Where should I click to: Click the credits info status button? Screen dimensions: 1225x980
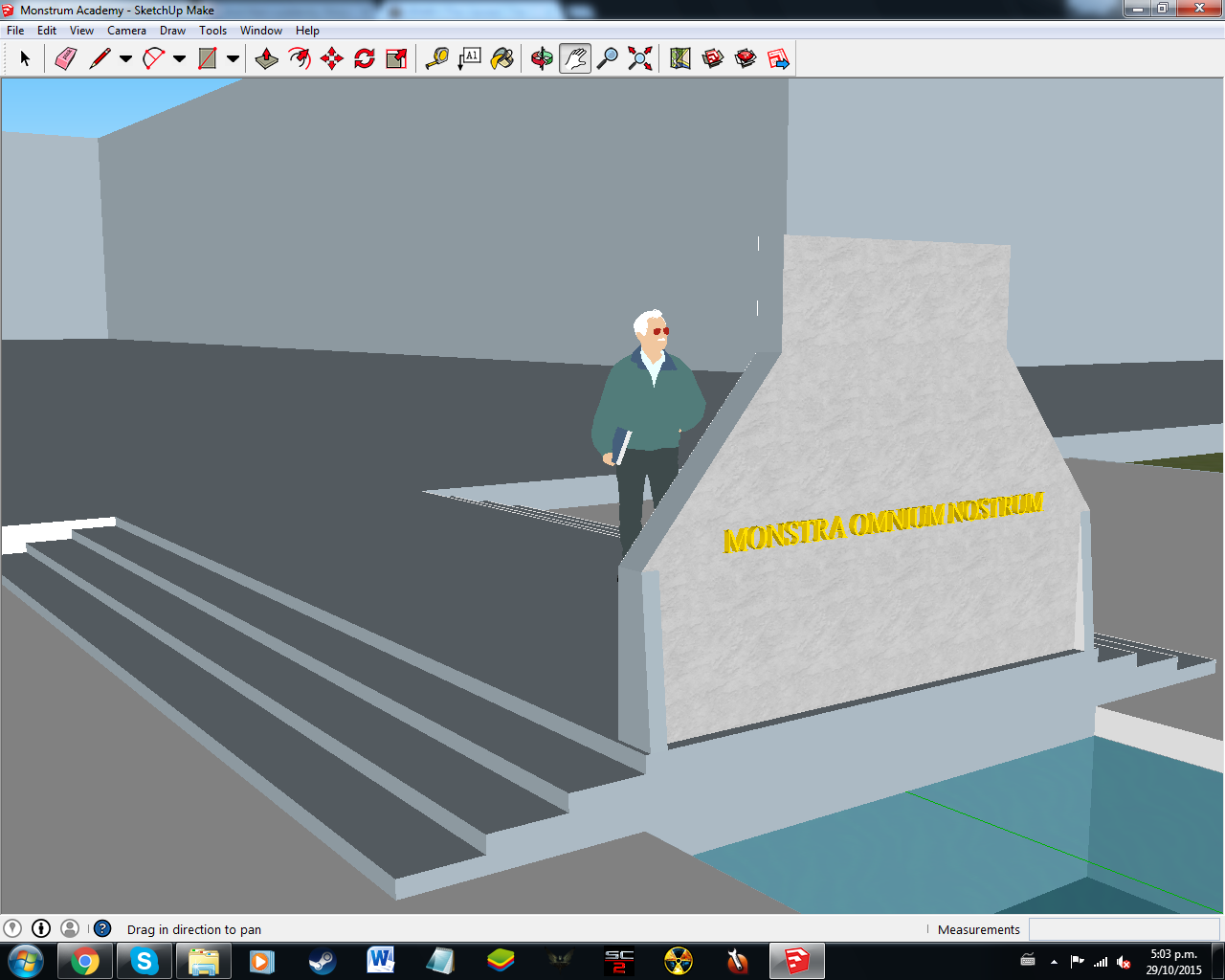click(x=41, y=928)
